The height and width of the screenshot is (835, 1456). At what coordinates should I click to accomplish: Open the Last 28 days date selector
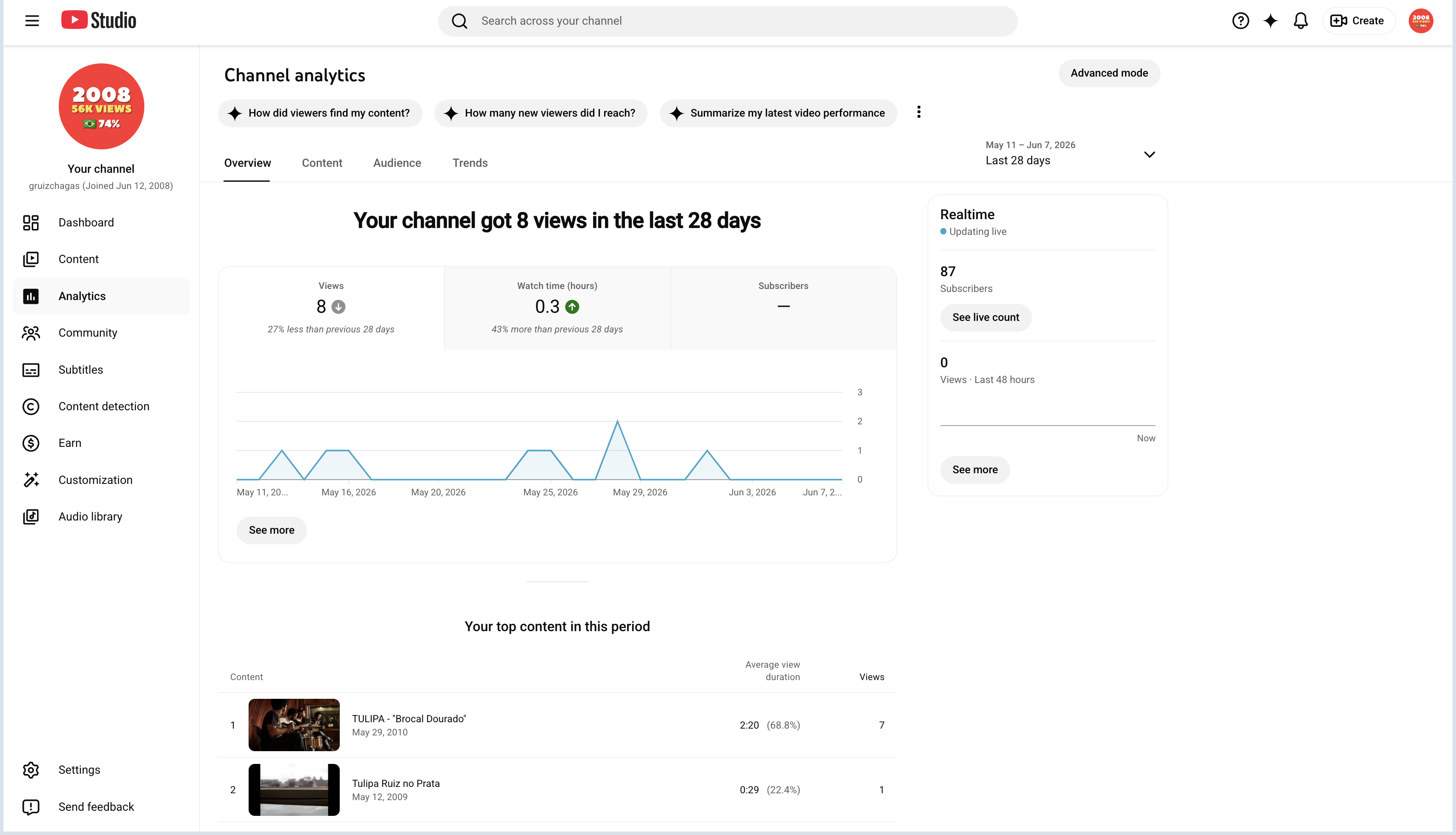1070,153
